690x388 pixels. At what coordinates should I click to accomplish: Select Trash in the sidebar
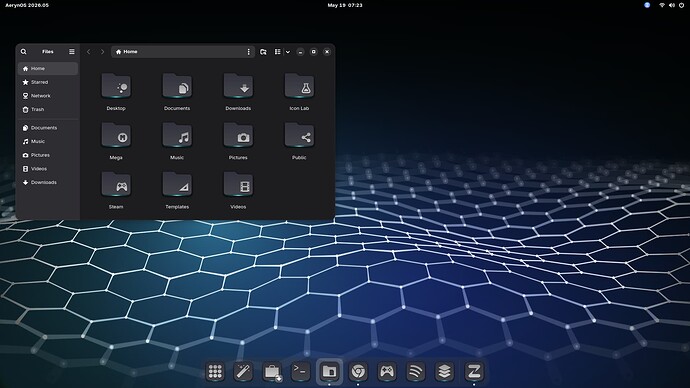pyautogui.click(x=48, y=110)
